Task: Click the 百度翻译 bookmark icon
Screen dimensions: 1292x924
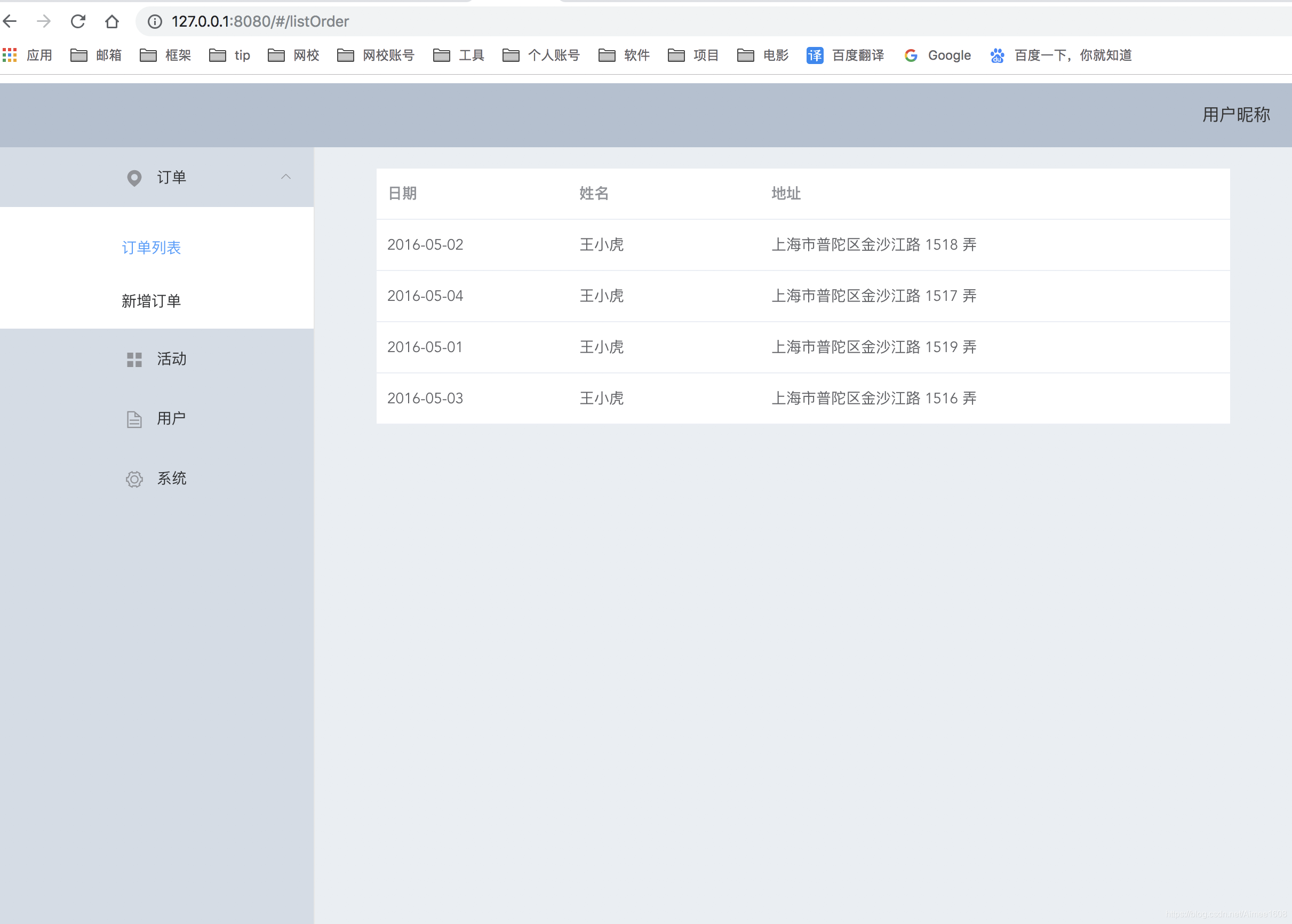Action: click(815, 55)
